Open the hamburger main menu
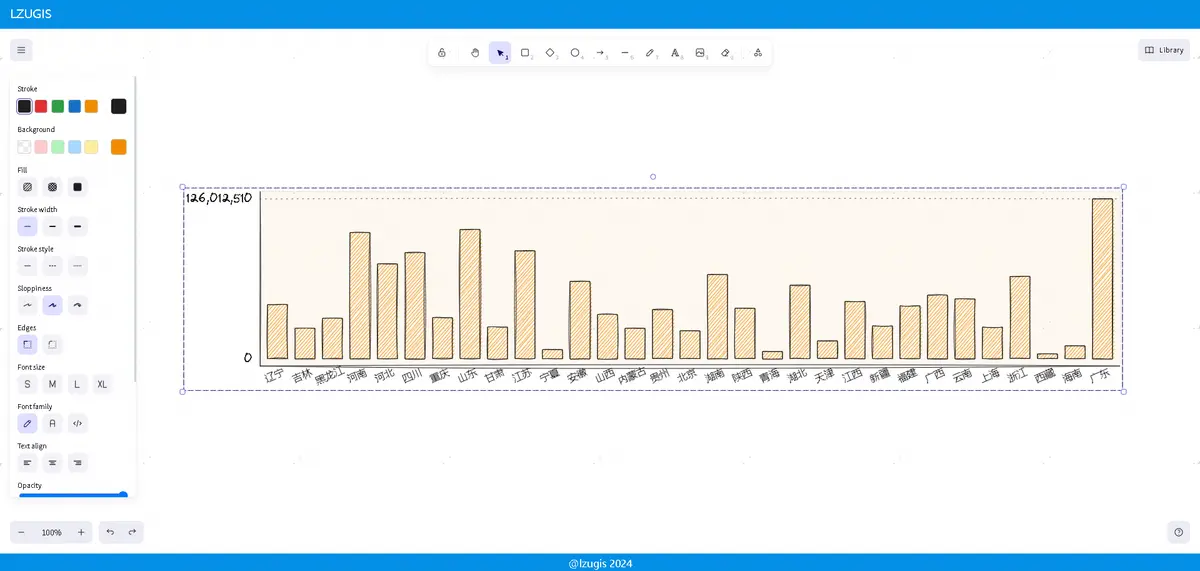Image resolution: width=1200 pixels, height=571 pixels. 21,50
